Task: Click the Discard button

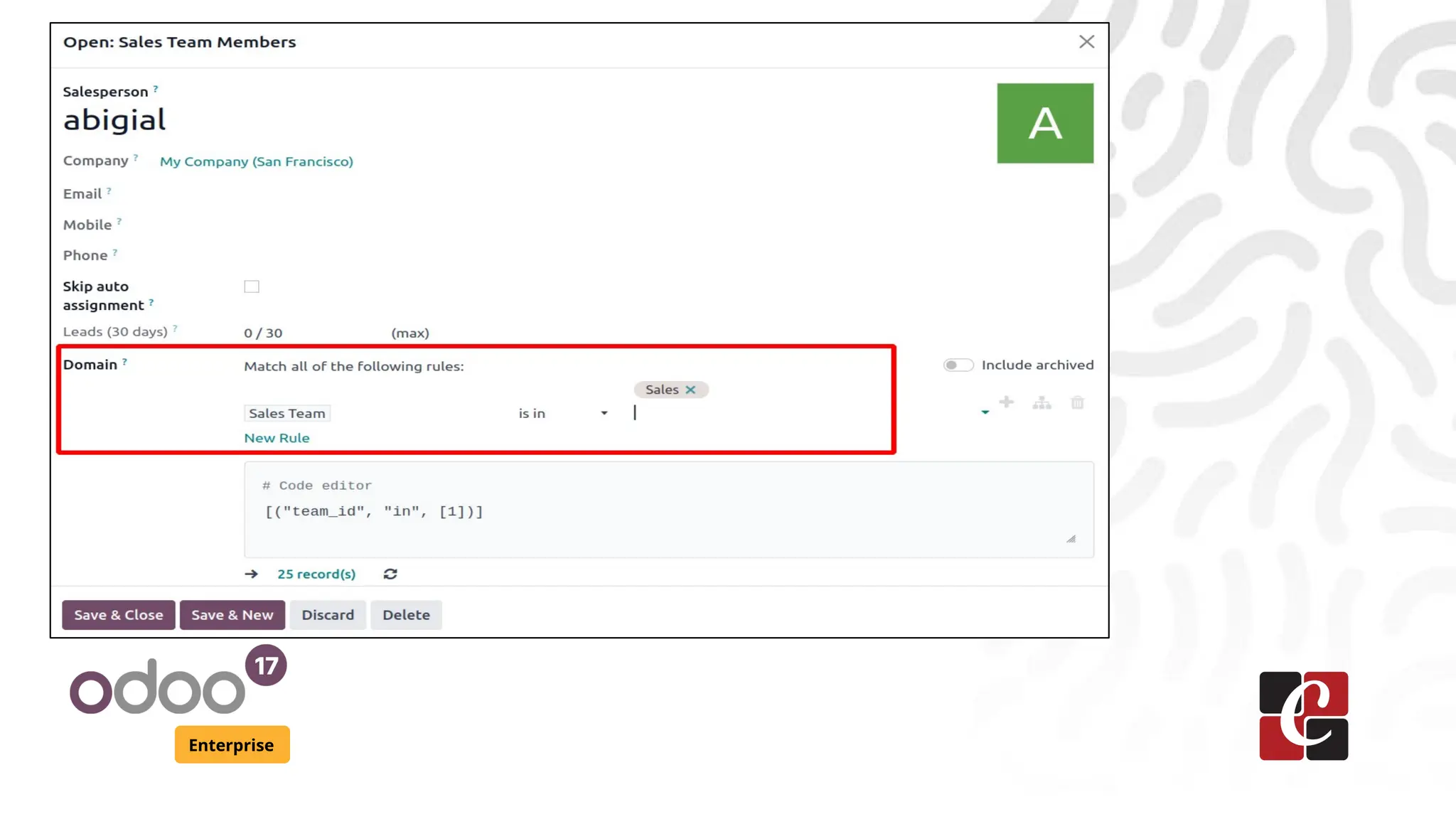Action: pos(327,615)
